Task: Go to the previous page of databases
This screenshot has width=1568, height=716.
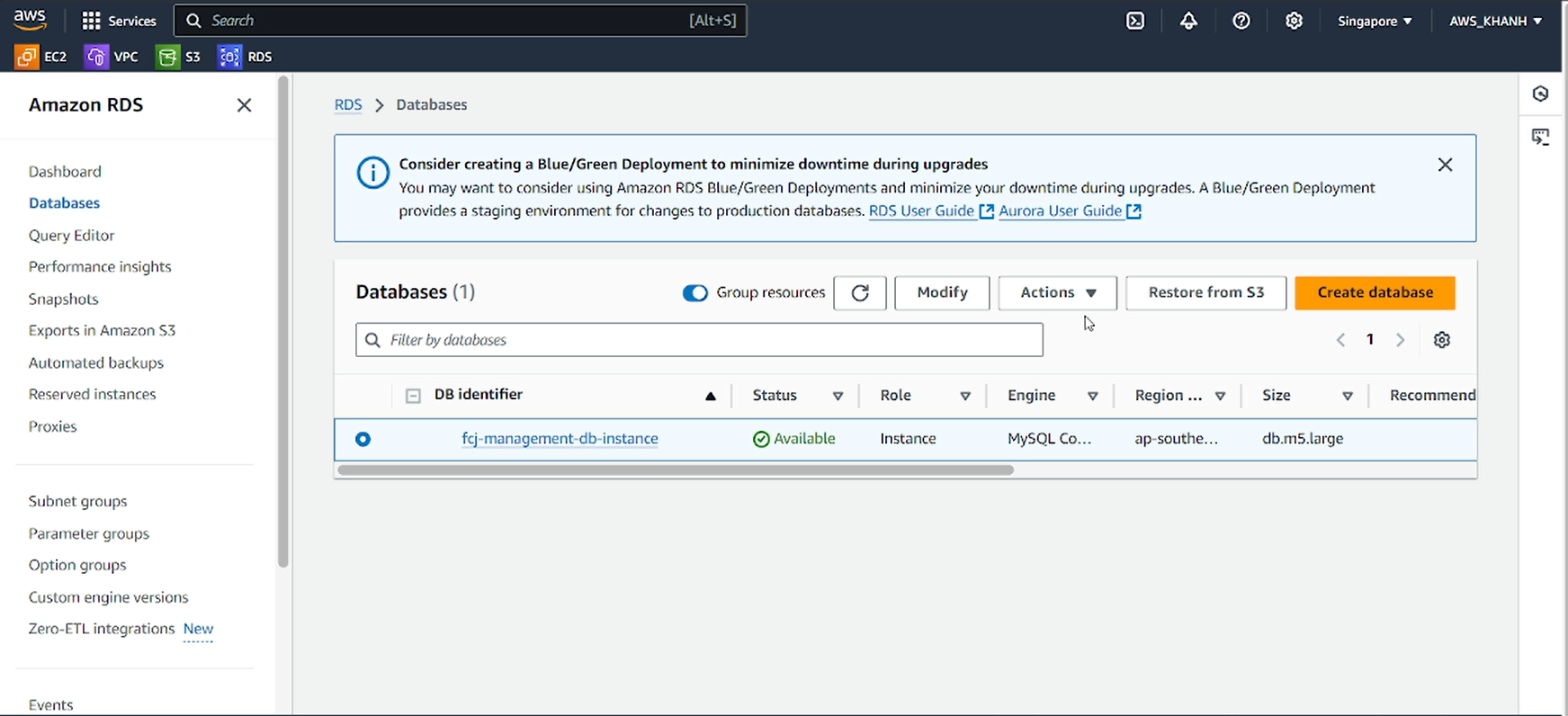Action: pyautogui.click(x=1340, y=340)
